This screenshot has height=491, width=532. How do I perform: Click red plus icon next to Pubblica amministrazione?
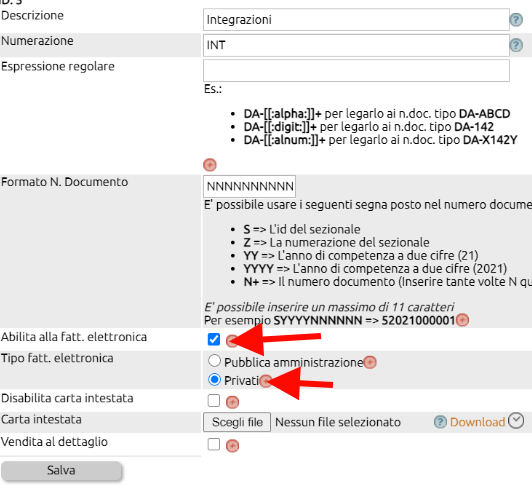[x=370, y=362]
